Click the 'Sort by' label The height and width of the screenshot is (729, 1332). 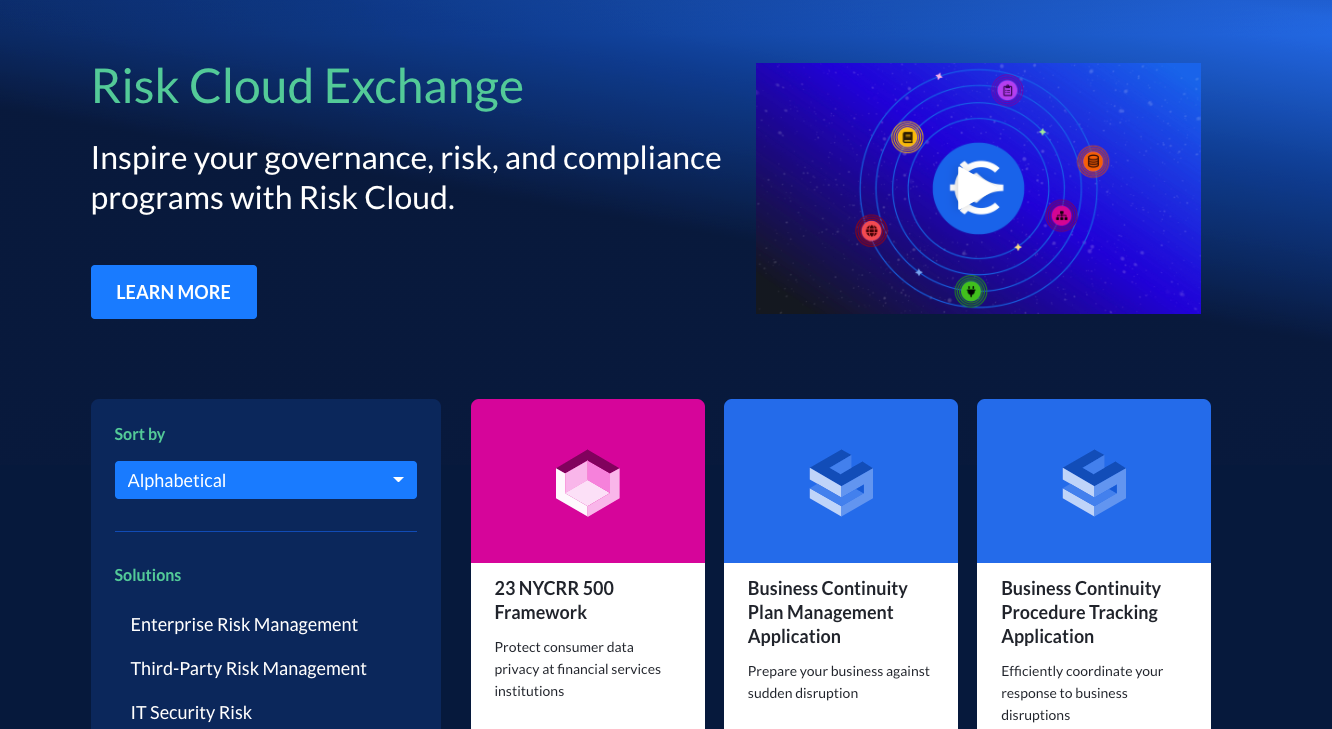(x=140, y=434)
